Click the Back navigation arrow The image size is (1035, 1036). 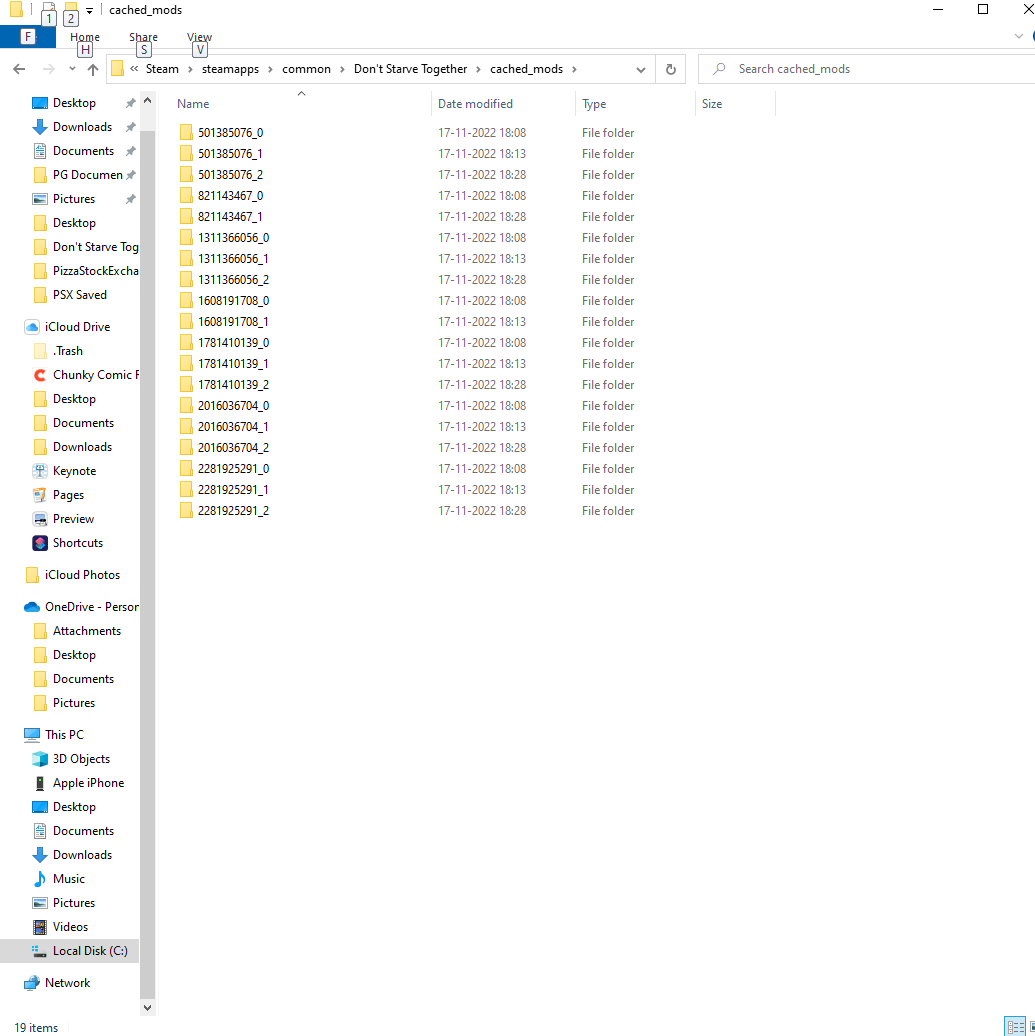(x=19, y=69)
